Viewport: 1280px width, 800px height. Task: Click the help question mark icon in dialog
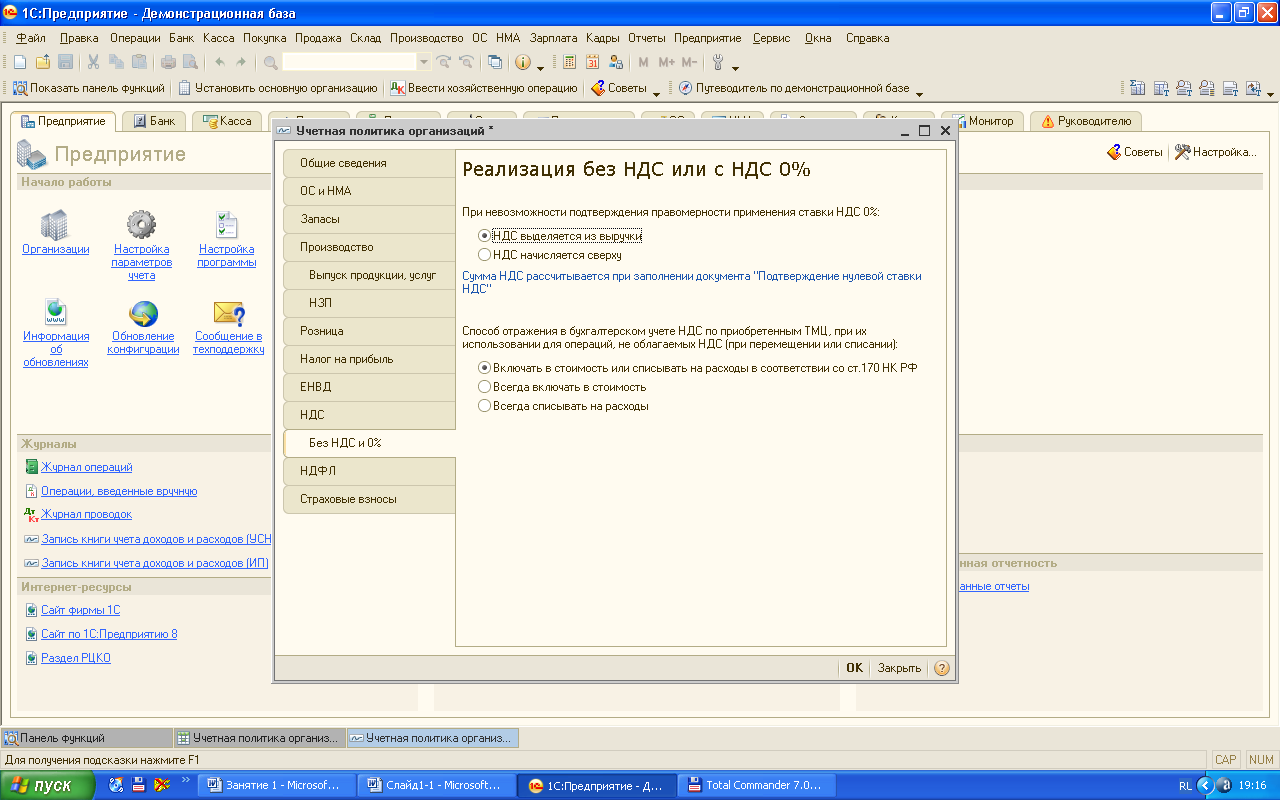pyautogui.click(x=941, y=668)
